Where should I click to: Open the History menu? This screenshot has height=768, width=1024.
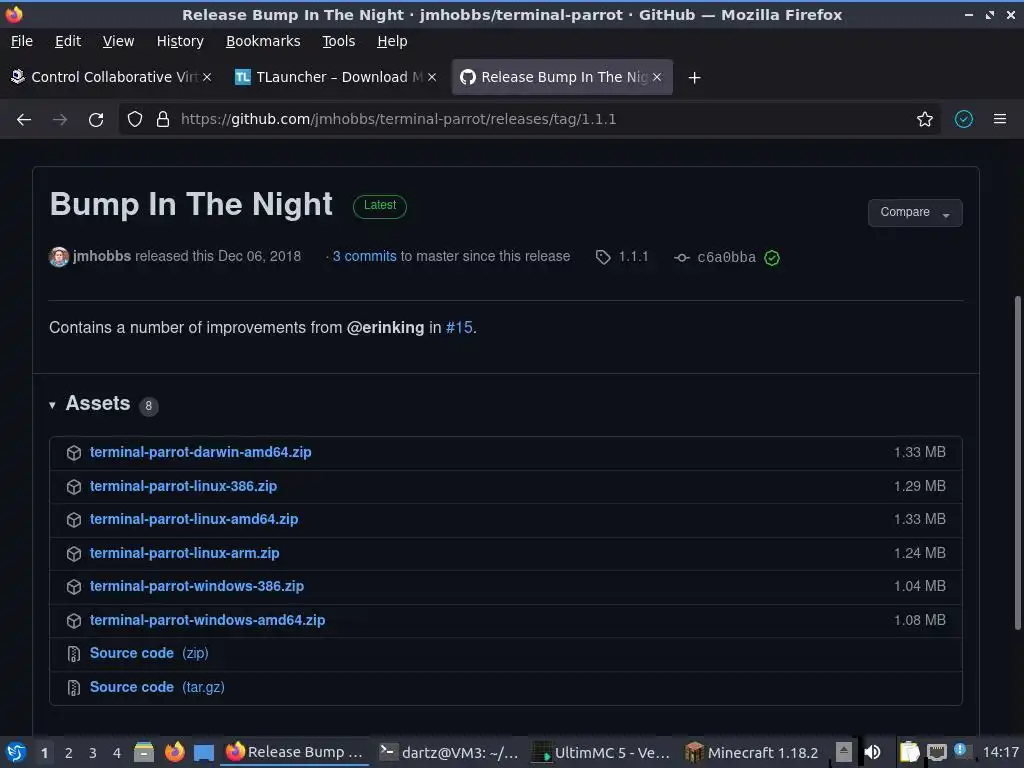180,41
